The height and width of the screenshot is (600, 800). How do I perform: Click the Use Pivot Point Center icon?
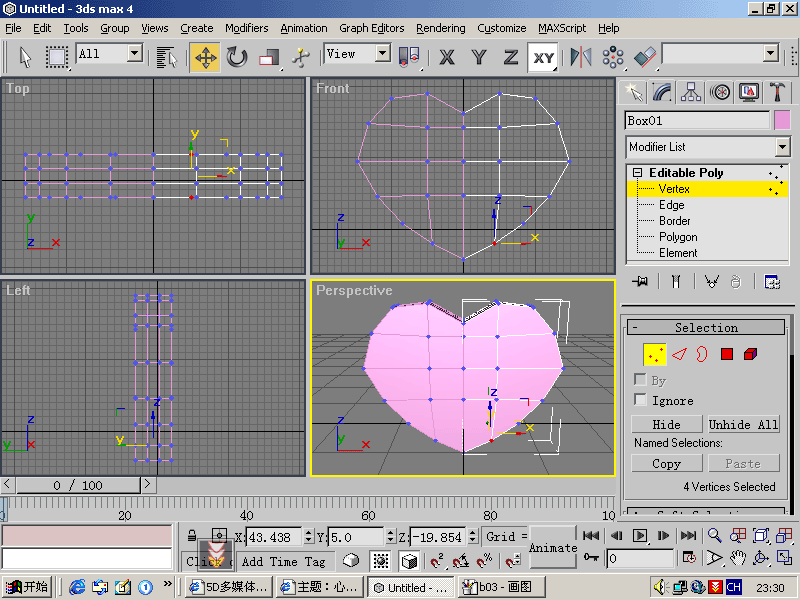point(409,57)
